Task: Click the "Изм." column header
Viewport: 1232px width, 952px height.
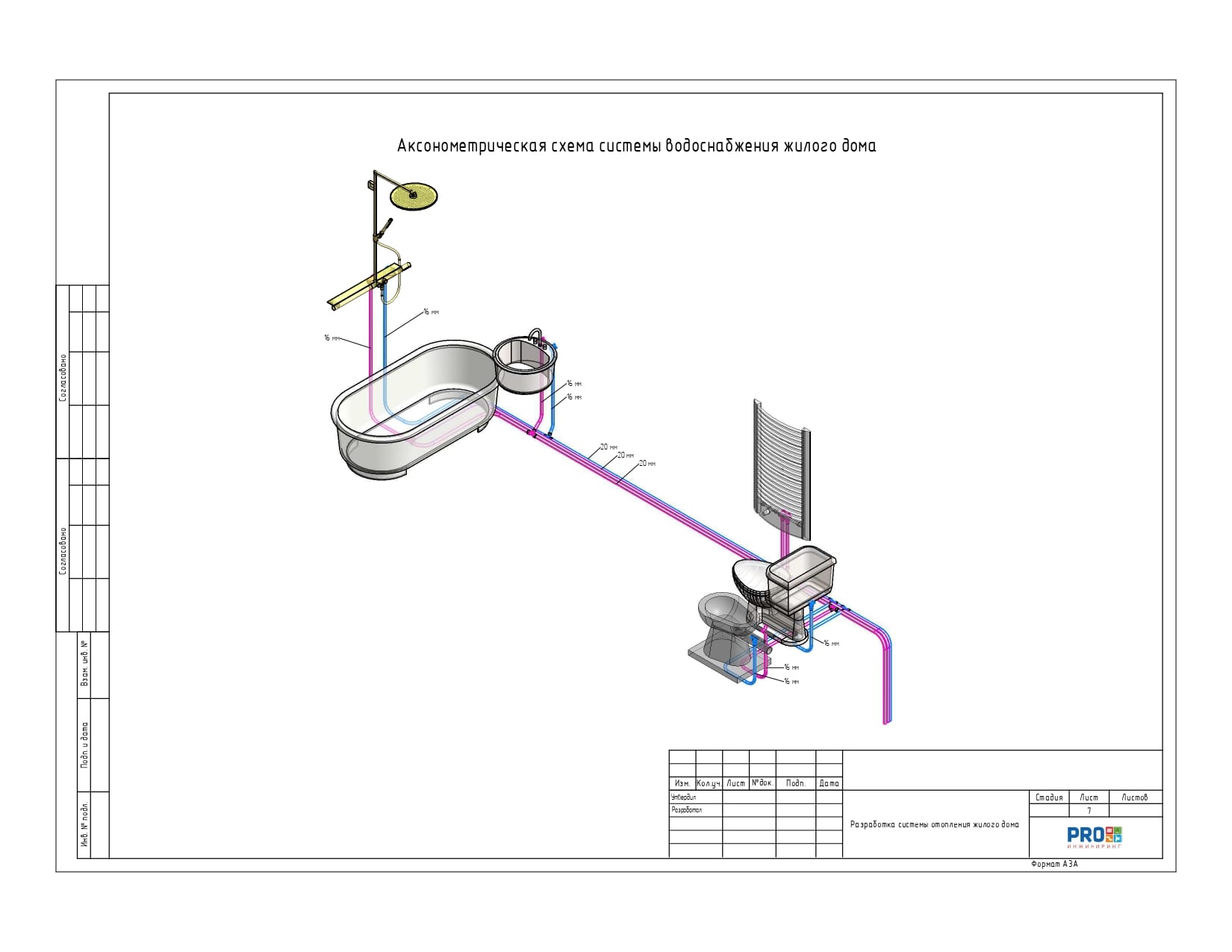Action: click(x=682, y=783)
